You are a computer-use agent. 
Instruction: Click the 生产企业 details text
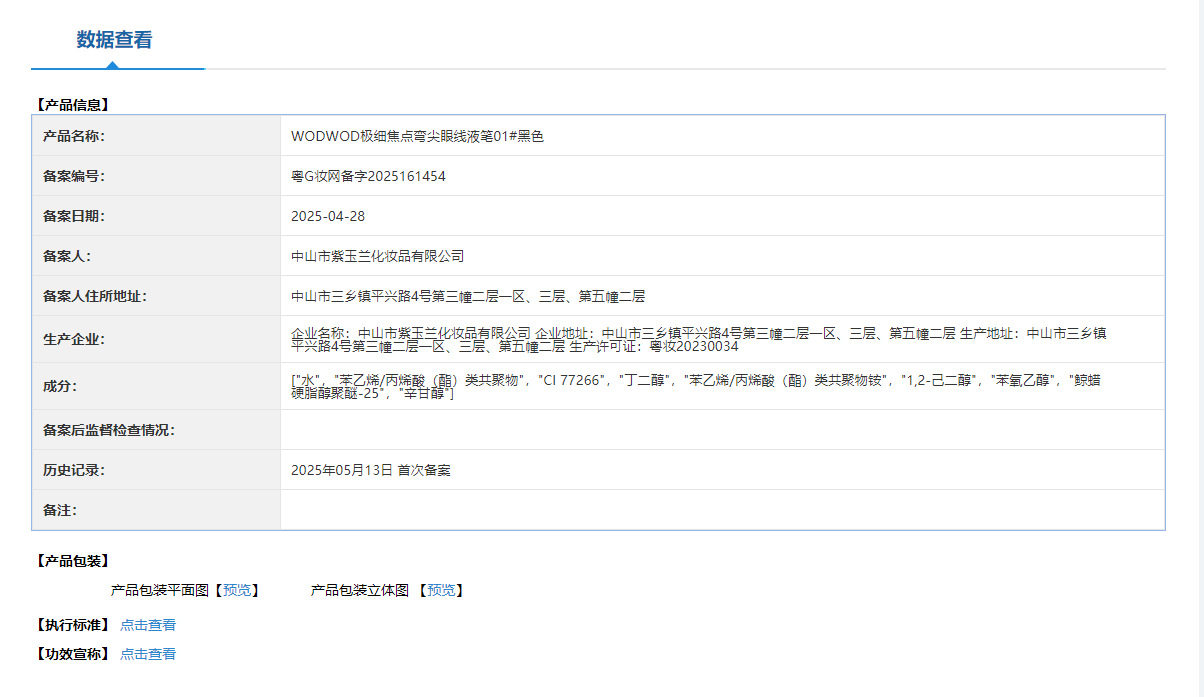coord(698,339)
